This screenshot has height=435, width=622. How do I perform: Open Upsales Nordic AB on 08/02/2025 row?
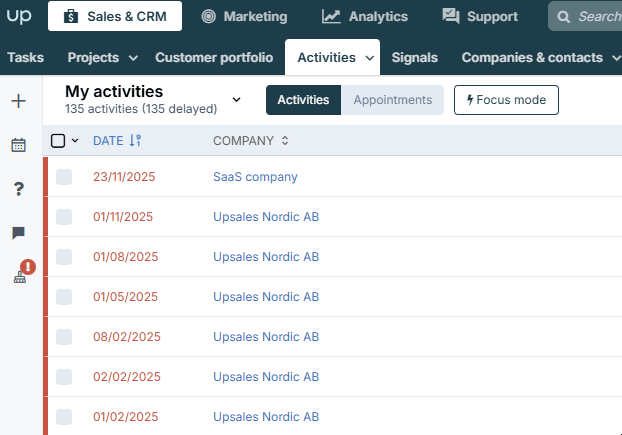pyautogui.click(x=266, y=337)
